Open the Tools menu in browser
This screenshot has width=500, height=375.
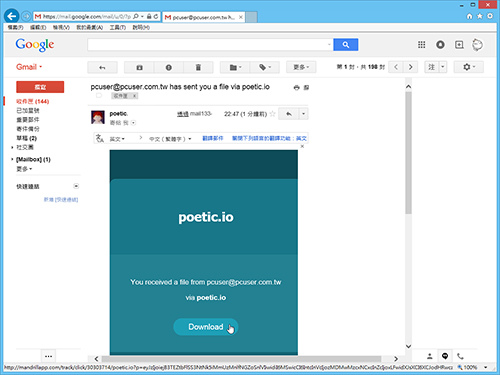tap(118, 27)
